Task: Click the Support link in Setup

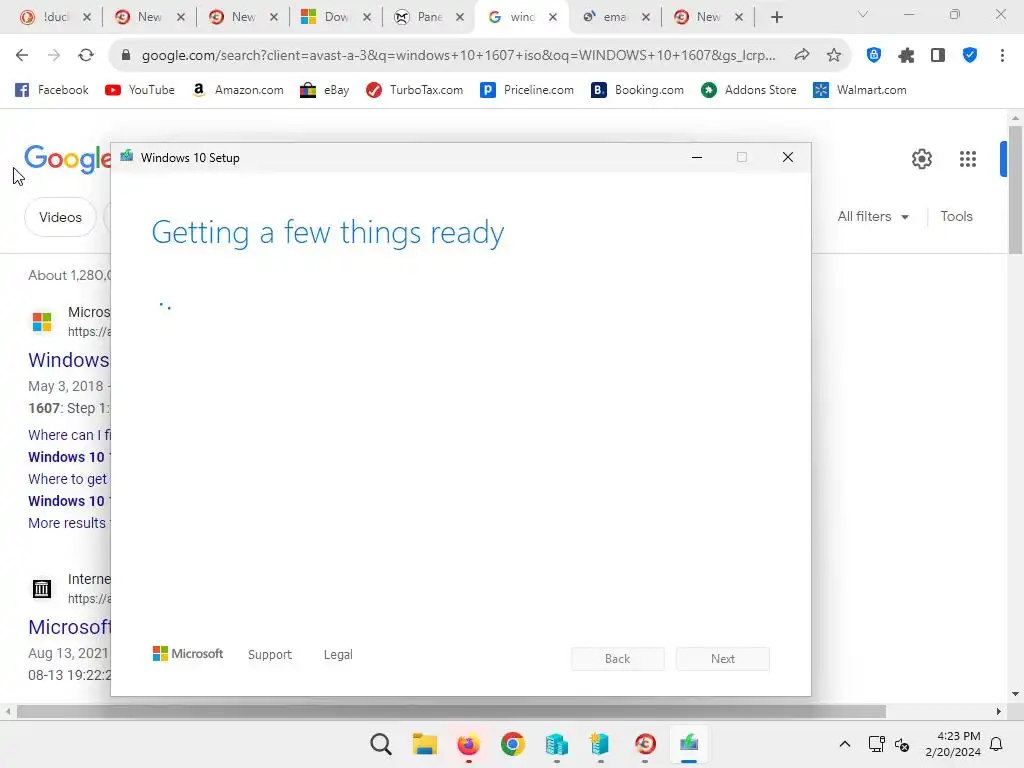Action: 270,654
